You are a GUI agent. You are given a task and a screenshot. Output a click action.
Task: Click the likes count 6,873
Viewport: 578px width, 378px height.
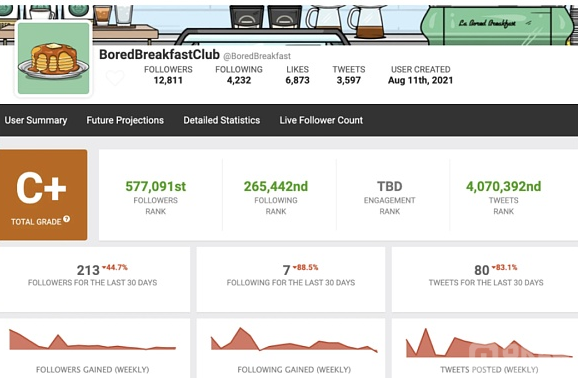coord(297,80)
